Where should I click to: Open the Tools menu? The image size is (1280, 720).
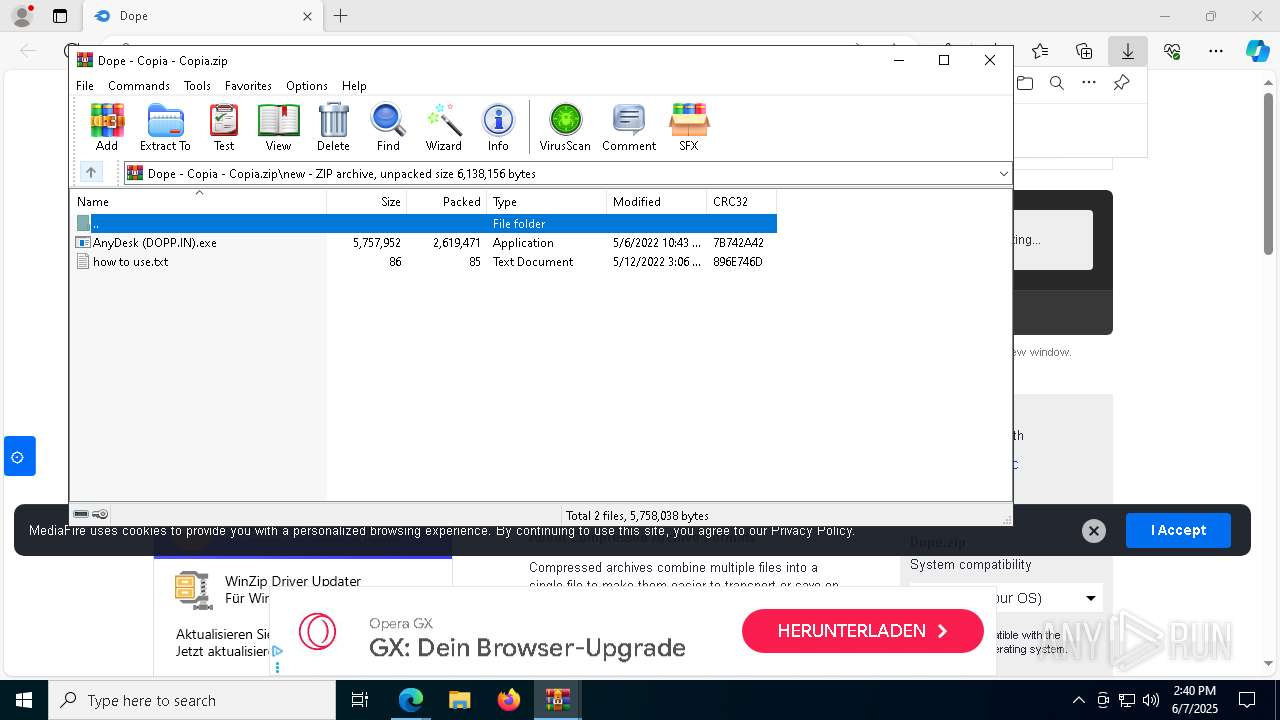(197, 86)
